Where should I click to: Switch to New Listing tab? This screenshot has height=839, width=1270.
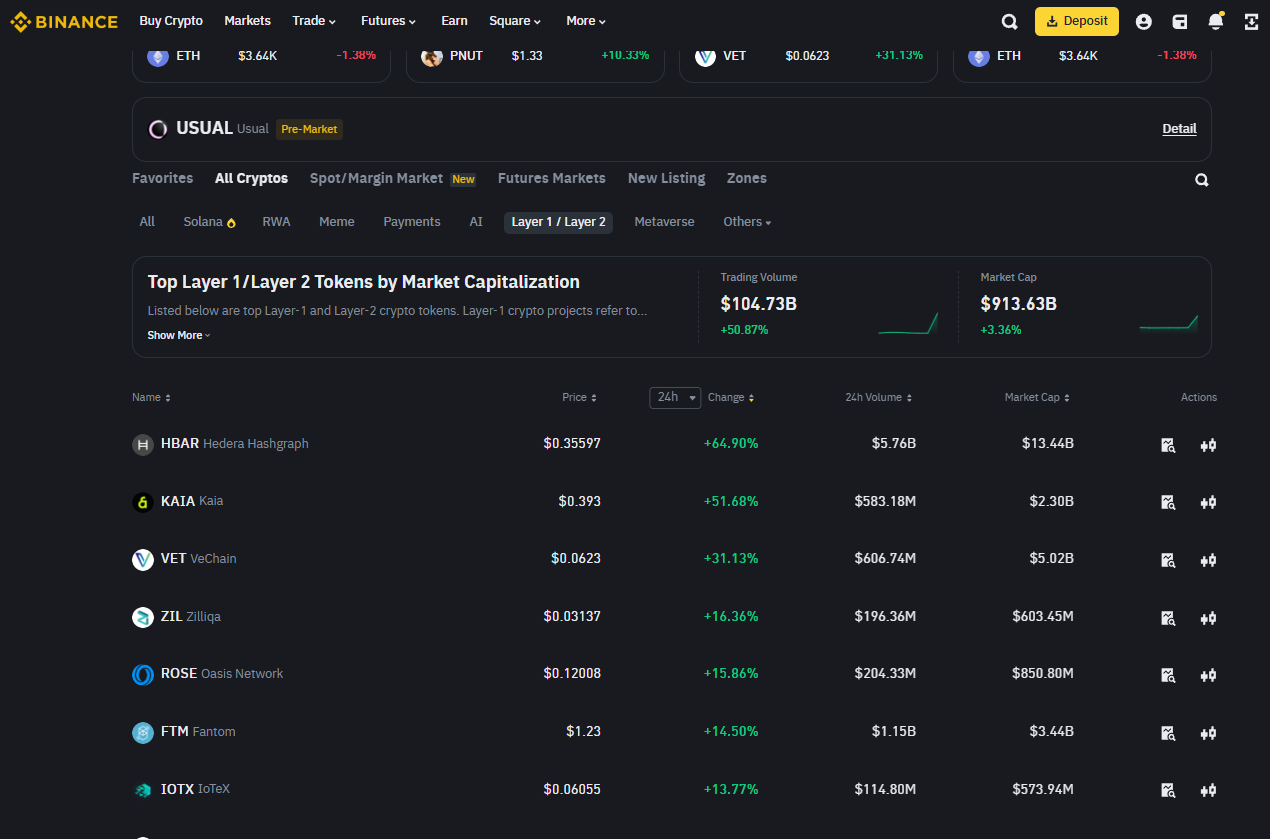(x=666, y=178)
